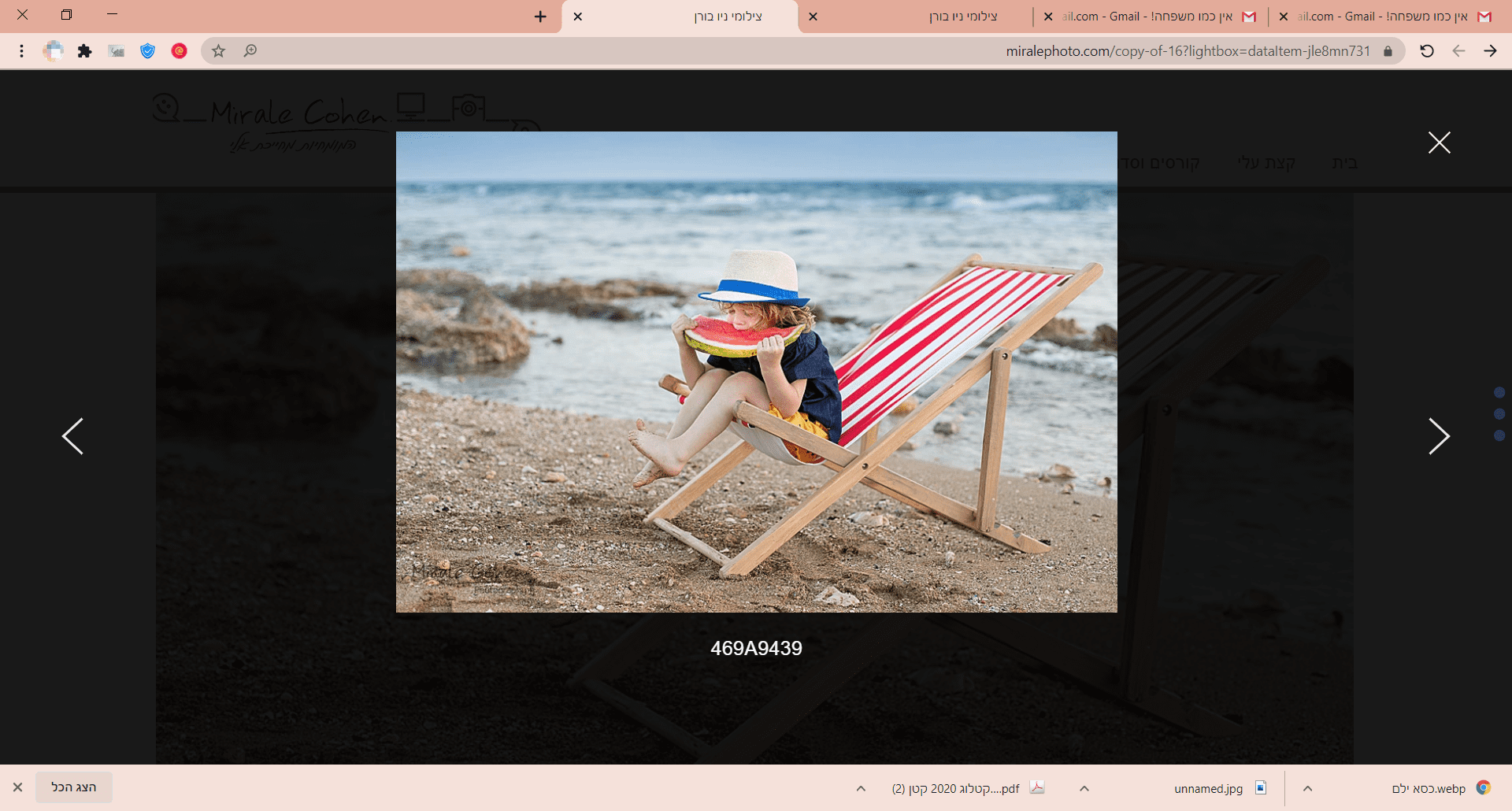Click the blue shield extension icon

[147, 51]
